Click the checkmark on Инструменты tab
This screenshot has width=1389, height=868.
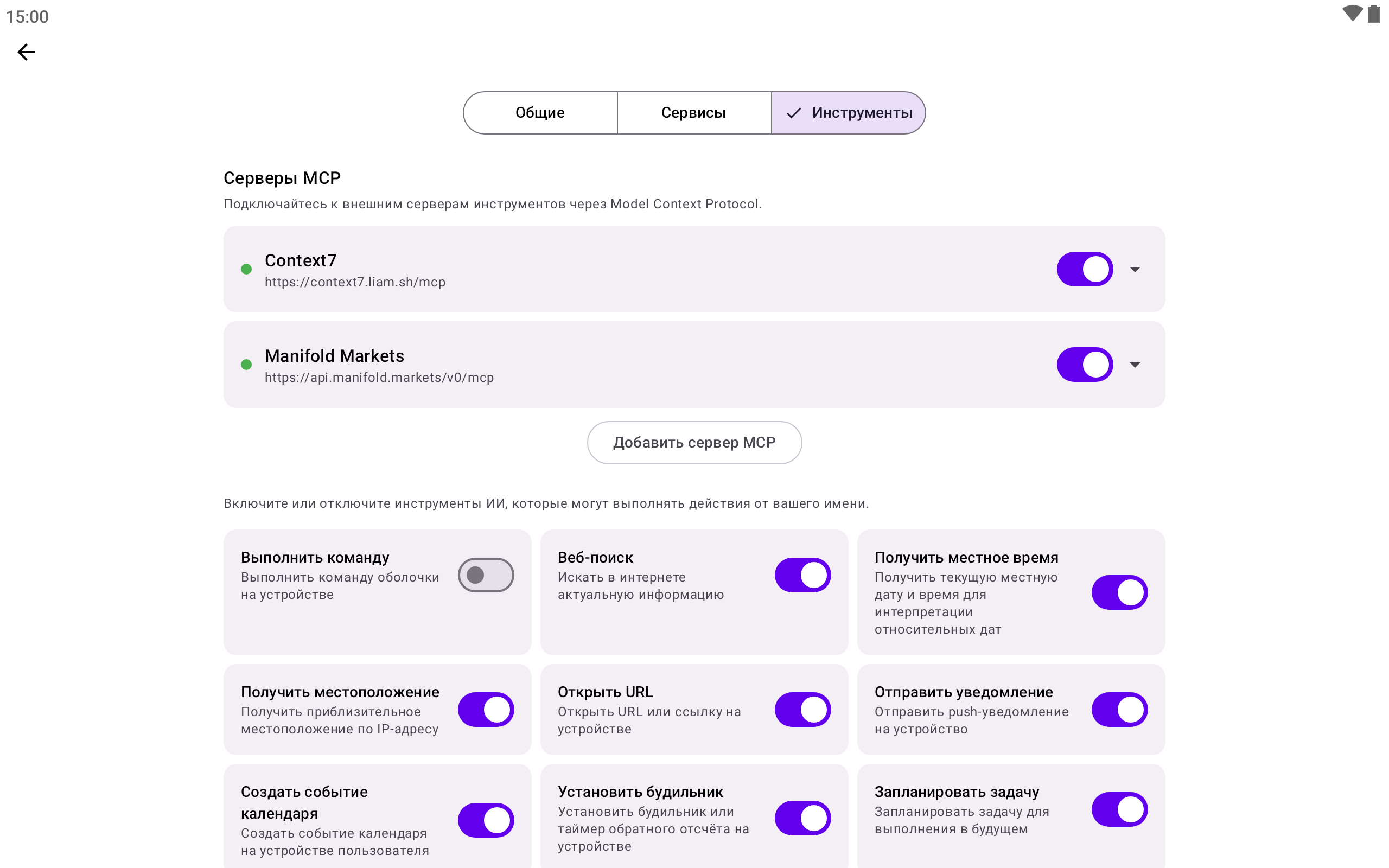click(x=794, y=113)
